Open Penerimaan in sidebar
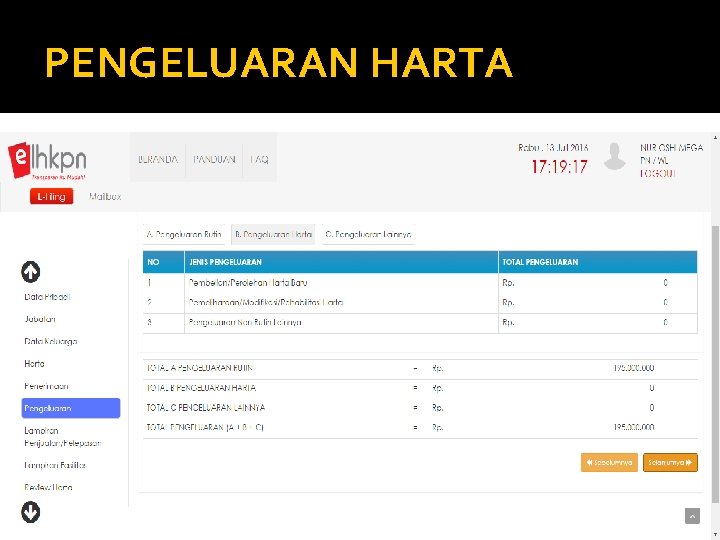720x540 pixels. click(x=46, y=386)
